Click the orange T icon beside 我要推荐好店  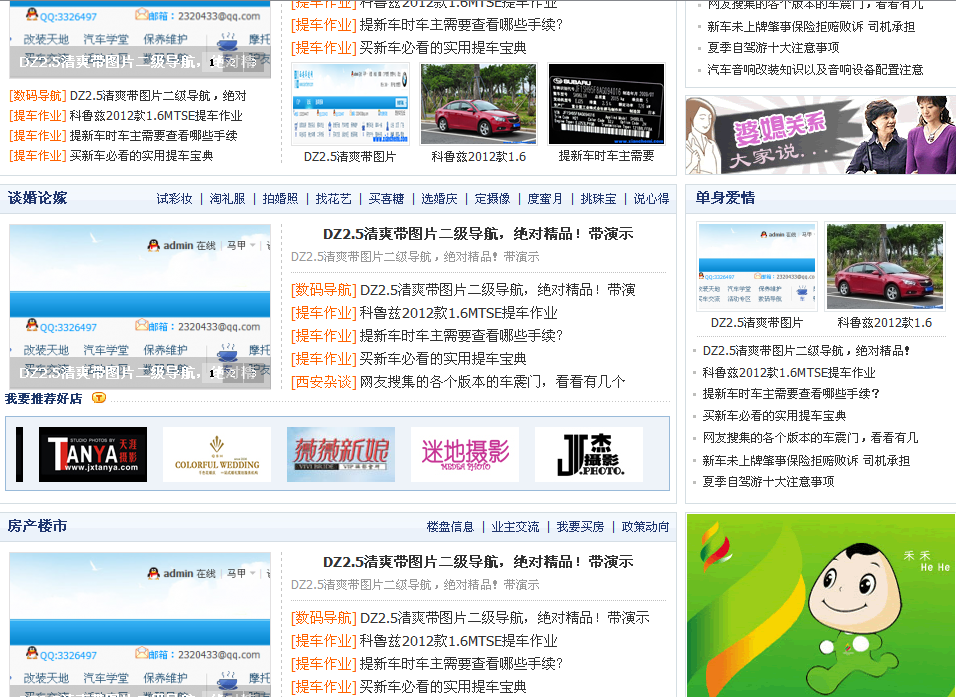[99, 398]
